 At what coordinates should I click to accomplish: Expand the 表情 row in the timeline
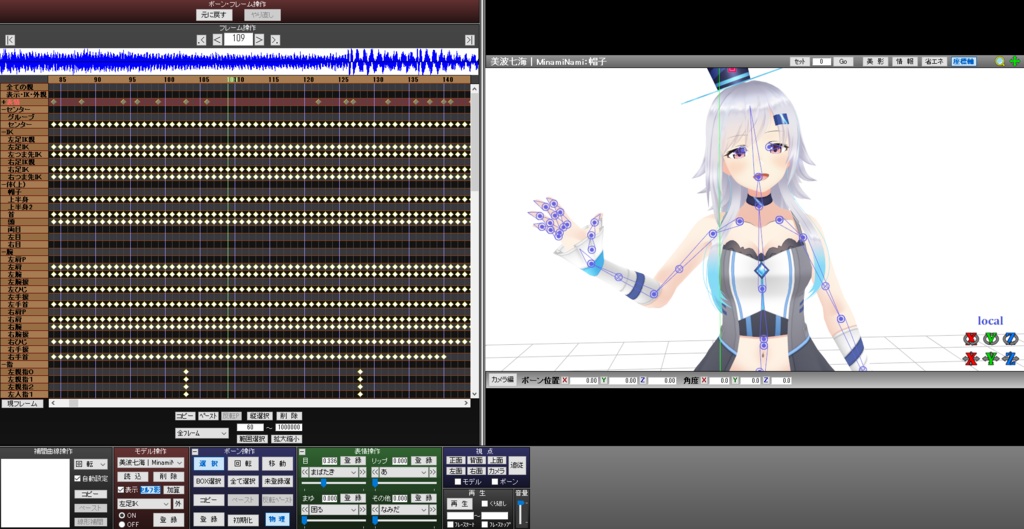coord(4,103)
